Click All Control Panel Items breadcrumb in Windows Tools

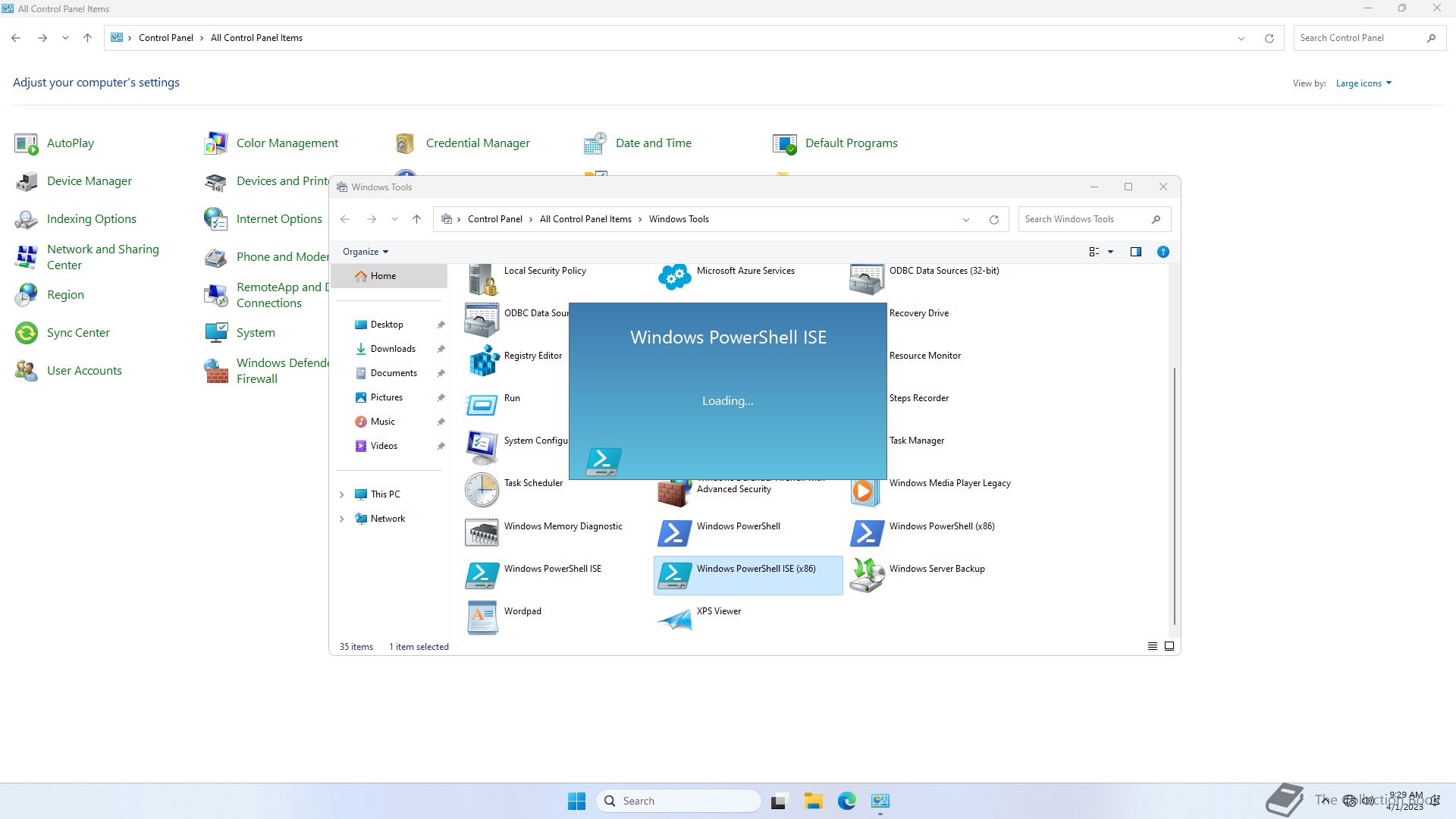pyautogui.click(x=585, y=219)
